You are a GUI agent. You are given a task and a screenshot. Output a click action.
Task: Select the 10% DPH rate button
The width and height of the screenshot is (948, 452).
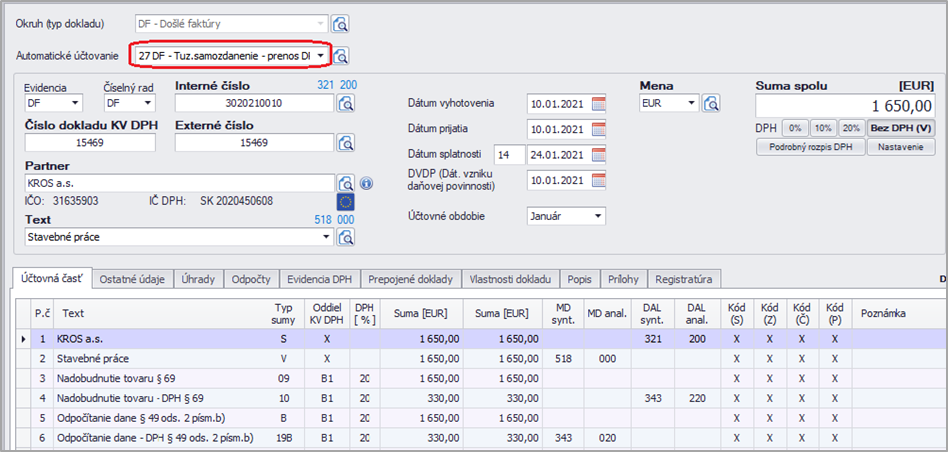point(822,128)
